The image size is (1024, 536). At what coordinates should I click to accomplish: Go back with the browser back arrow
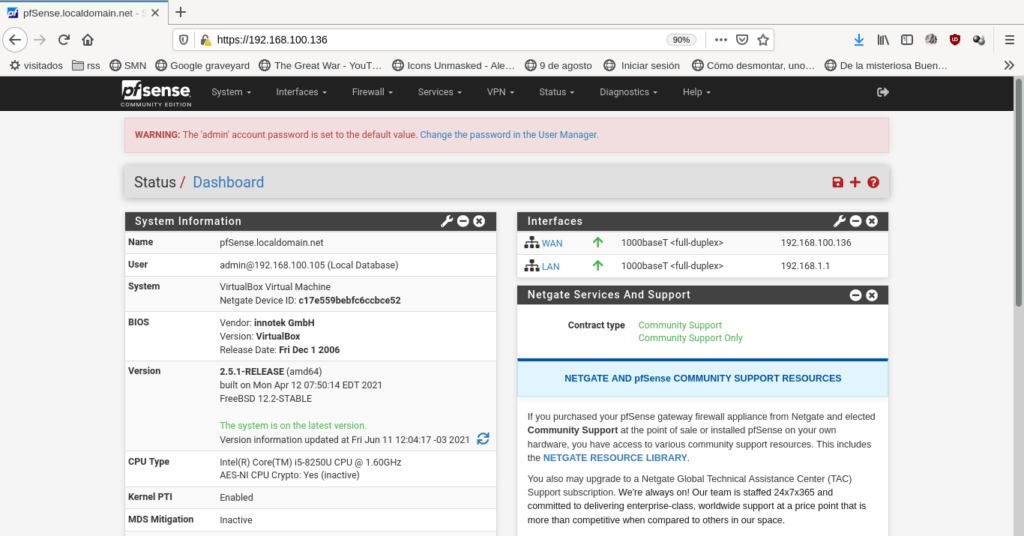coord(15,40)
